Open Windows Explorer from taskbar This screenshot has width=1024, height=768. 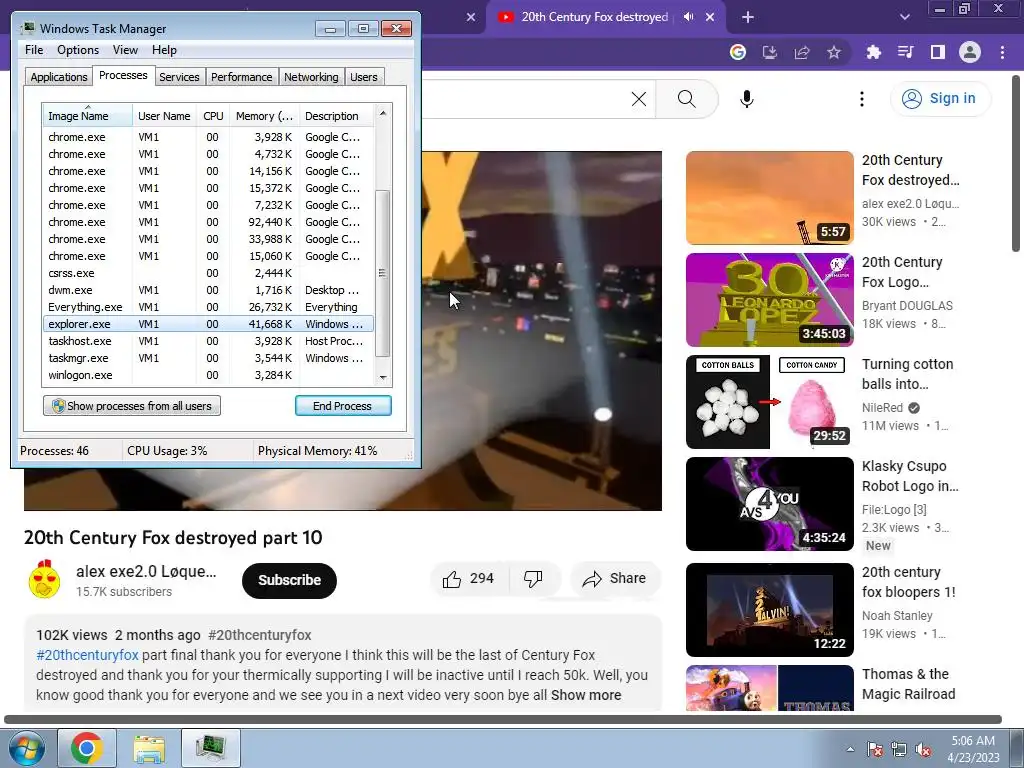tap(149, 748)
